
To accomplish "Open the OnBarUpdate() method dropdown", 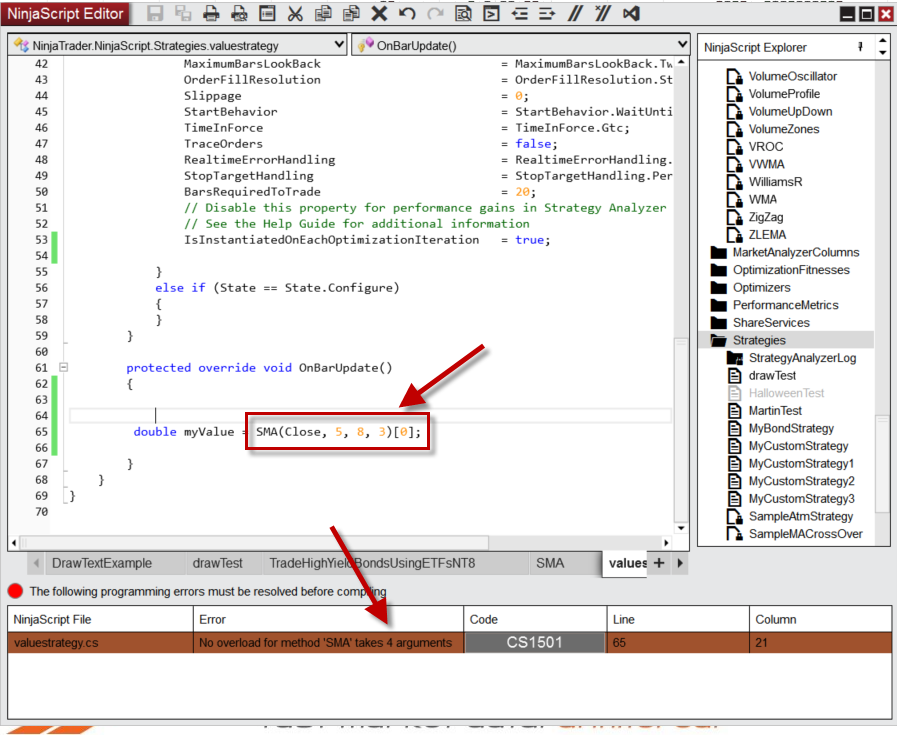I will pos(520,45).
